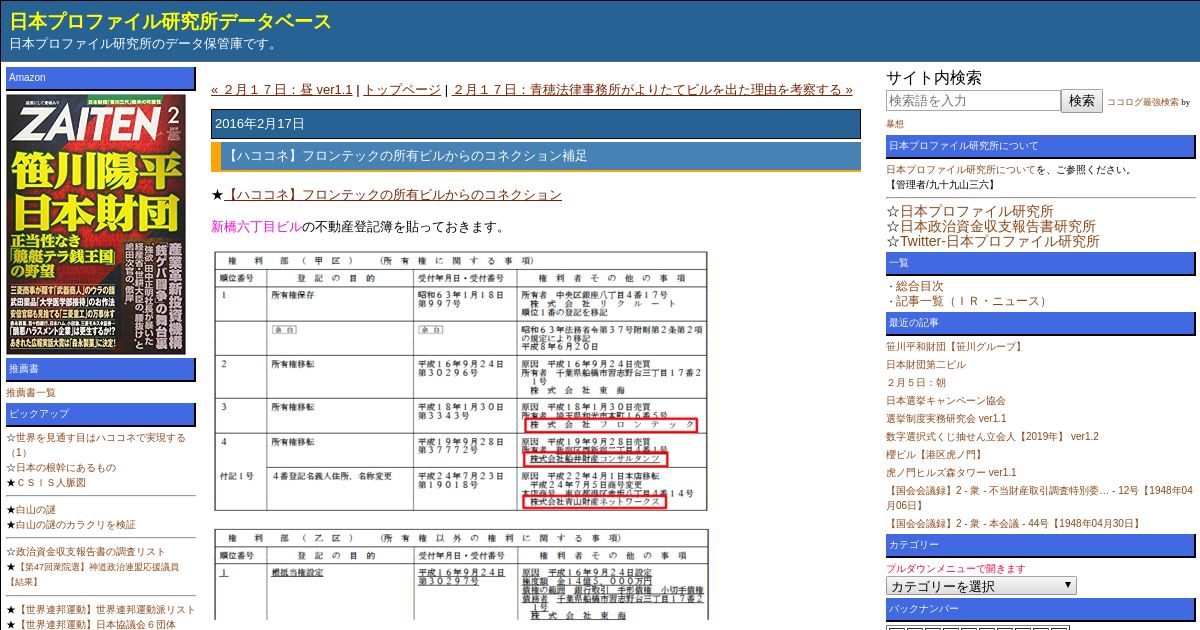Open the linked 【ハココネ】フロンテックの所有ビルからのコネクション article
1200x630 pixels.
(393, 195)
